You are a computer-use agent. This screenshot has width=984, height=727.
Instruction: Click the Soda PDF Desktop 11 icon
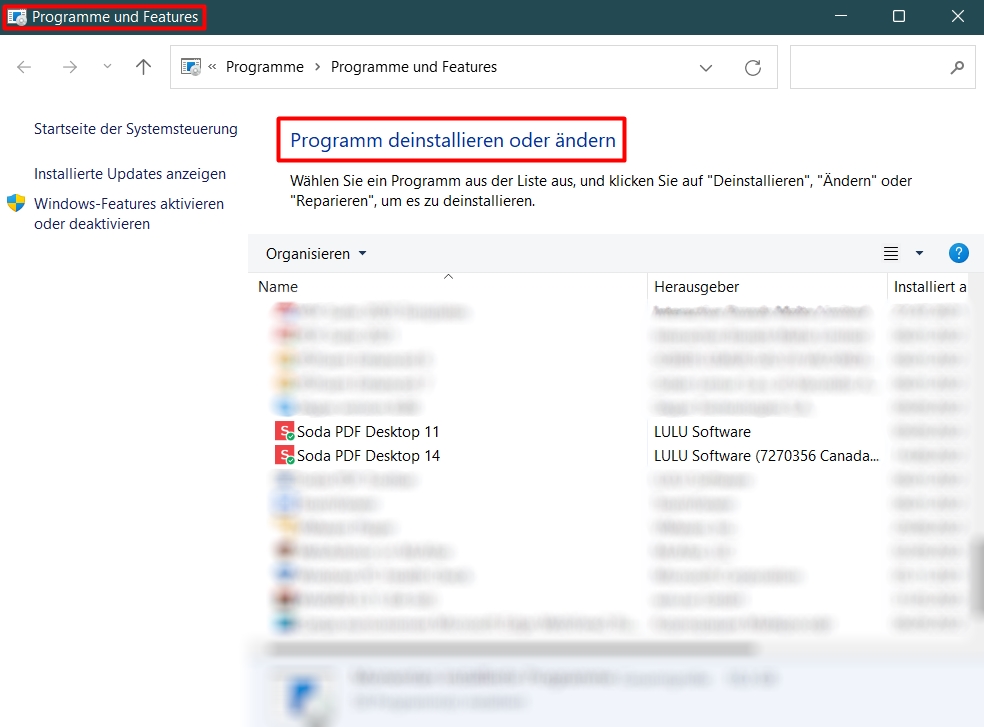[x=285, y=431]
